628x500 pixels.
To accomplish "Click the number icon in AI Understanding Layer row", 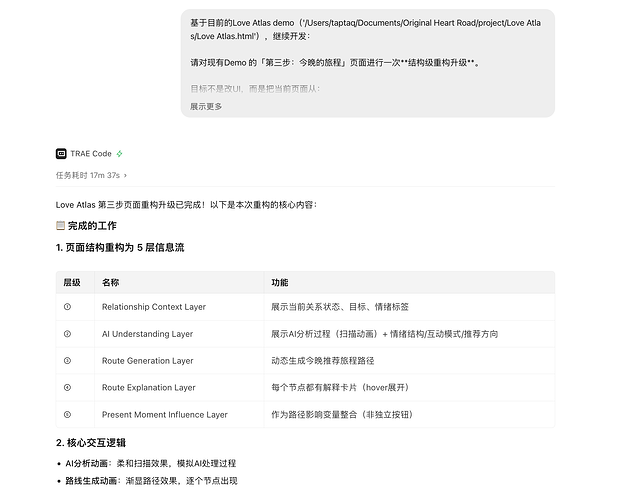I will [67, 334].
